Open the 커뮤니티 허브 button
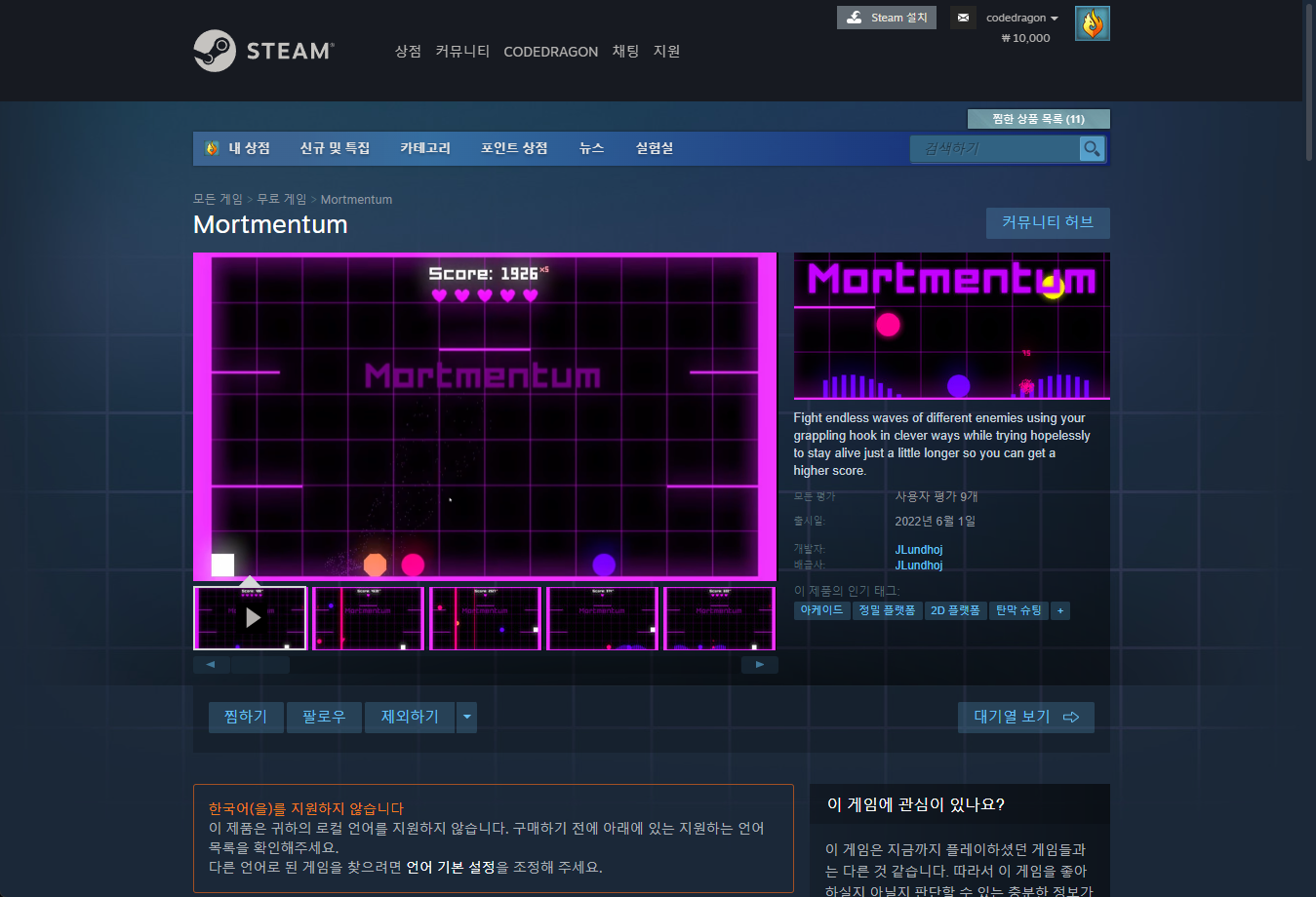Image resolution: width=1316 pixels, height=897 pixels. click(x=1048, y=222)
